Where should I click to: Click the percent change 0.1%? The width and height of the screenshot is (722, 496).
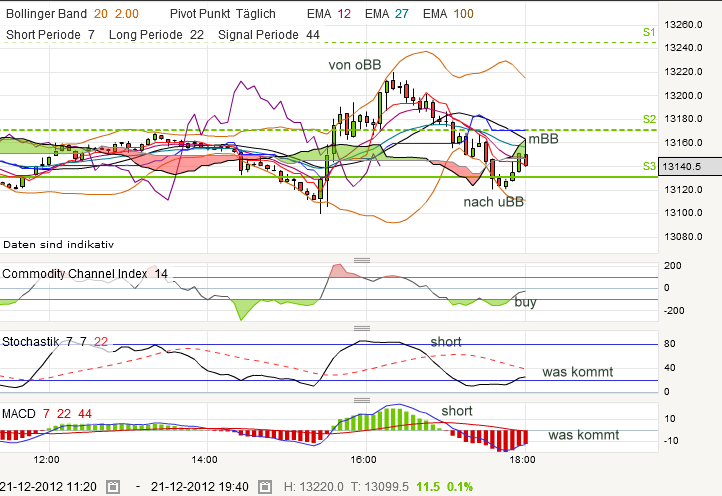pos(460,487)
